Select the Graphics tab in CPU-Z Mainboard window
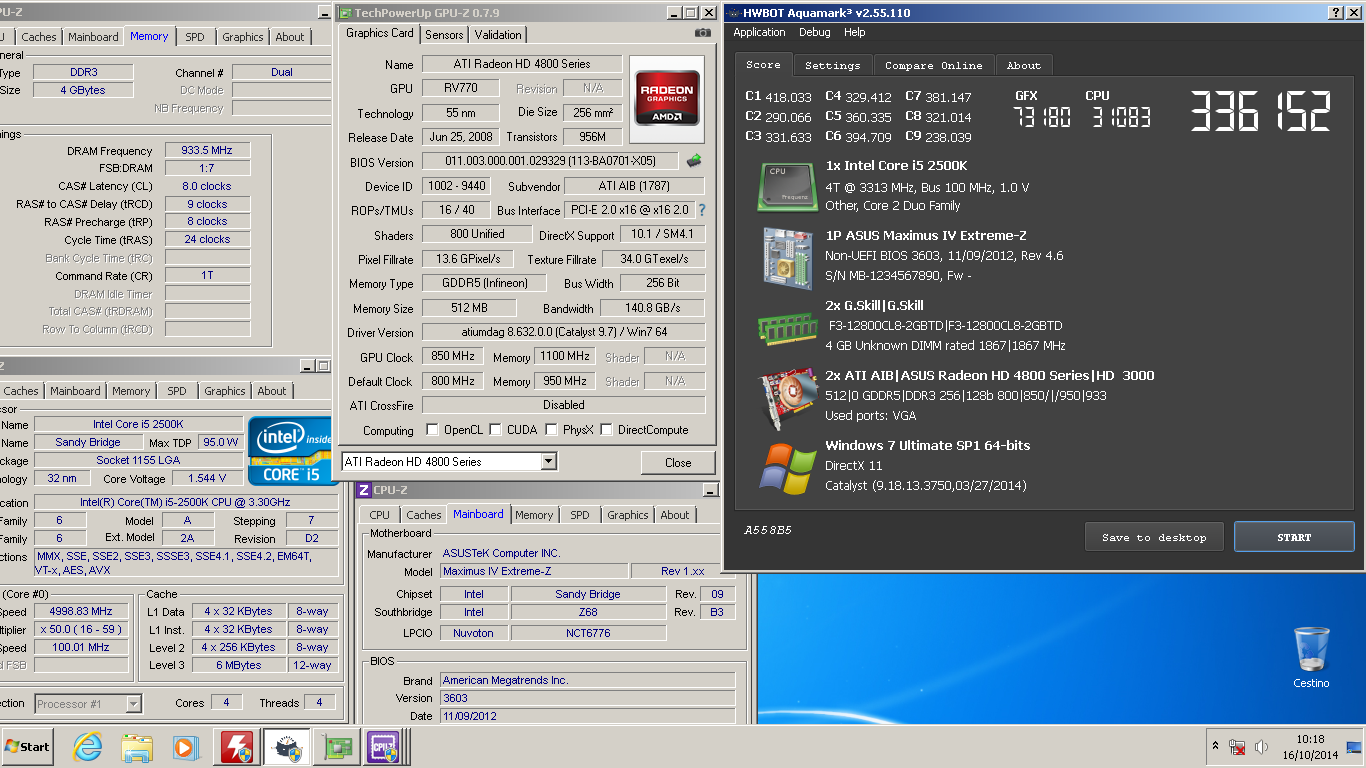This screenshot has width=1366, height=768. 628,515
